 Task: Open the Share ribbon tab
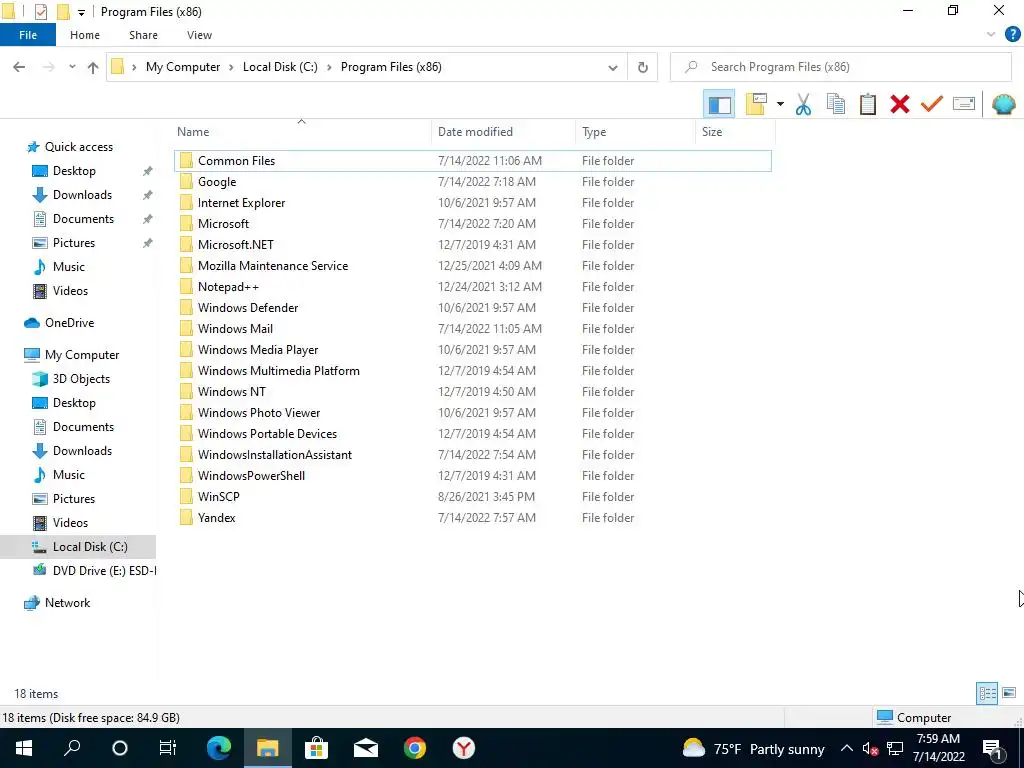[143, 35]
